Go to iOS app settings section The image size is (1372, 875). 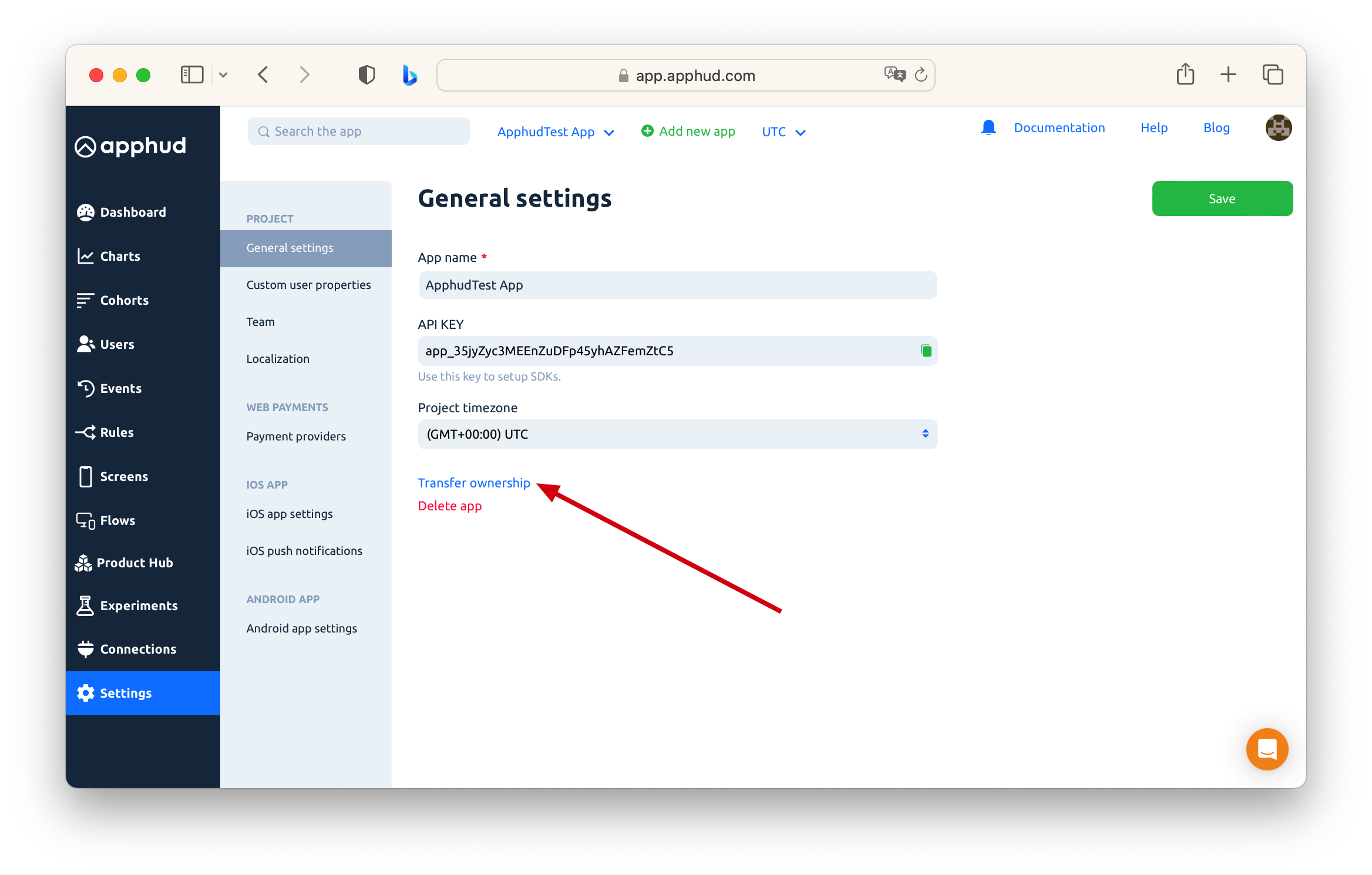click(290, 514)
